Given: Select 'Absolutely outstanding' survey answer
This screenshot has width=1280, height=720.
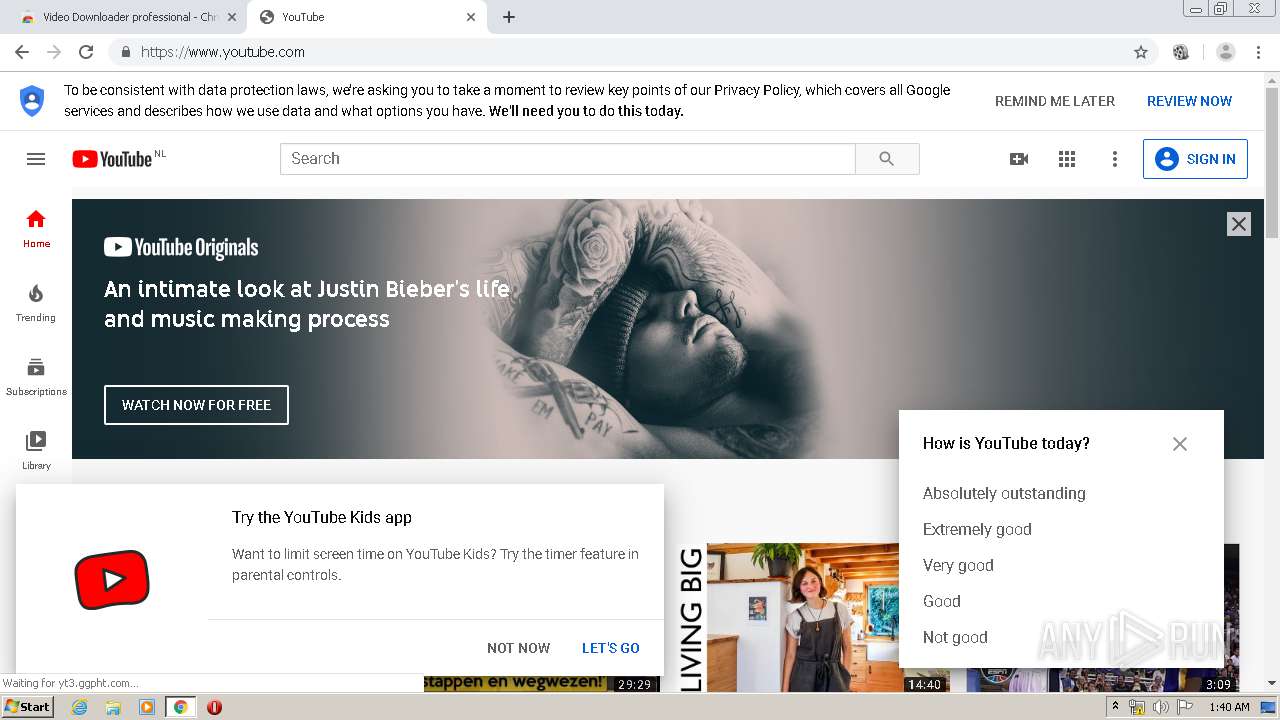Looking at the screenshot, I should click(1004, 493).
